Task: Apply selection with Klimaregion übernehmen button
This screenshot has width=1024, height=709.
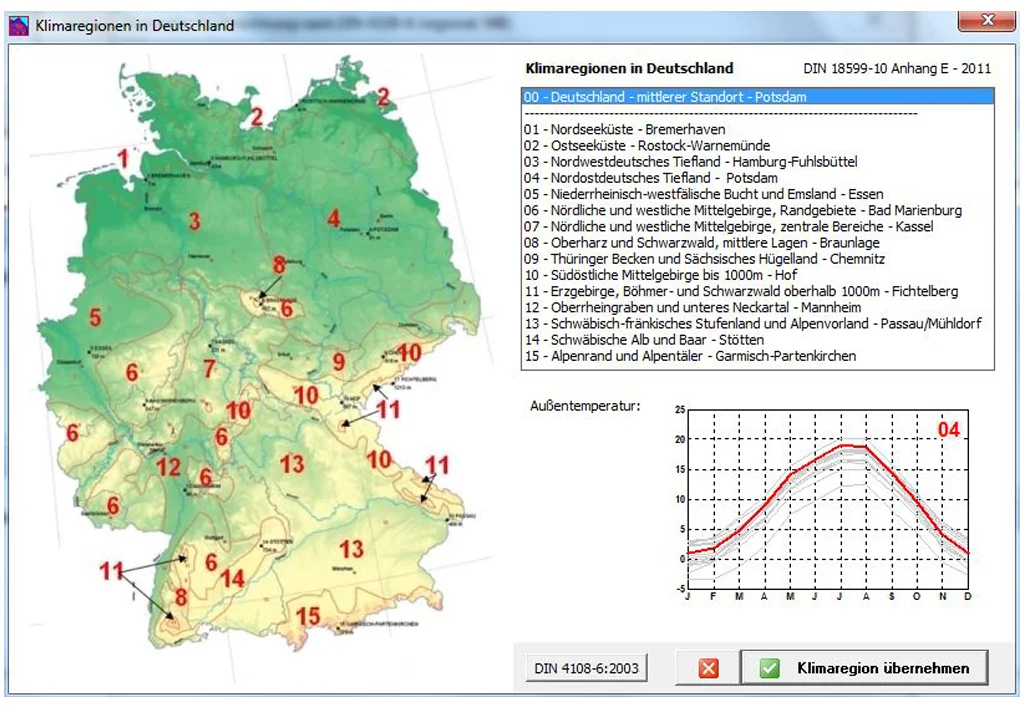Action: (864, 668)
